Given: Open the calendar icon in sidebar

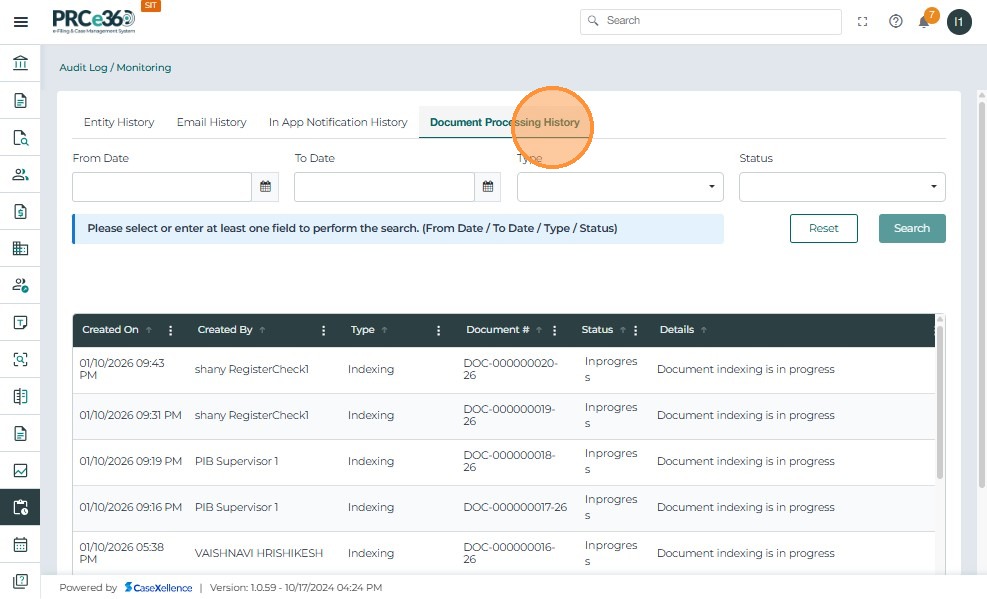Looking at the screenshot, I should (20, 545).
